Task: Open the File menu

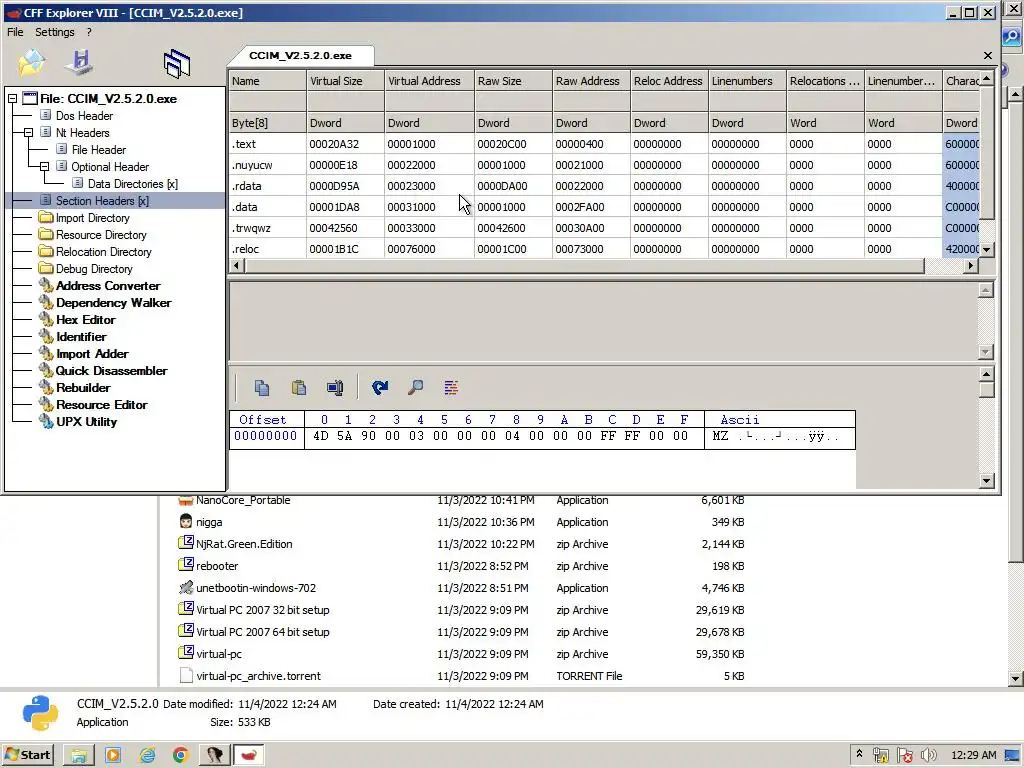Action: pos(15,32)
